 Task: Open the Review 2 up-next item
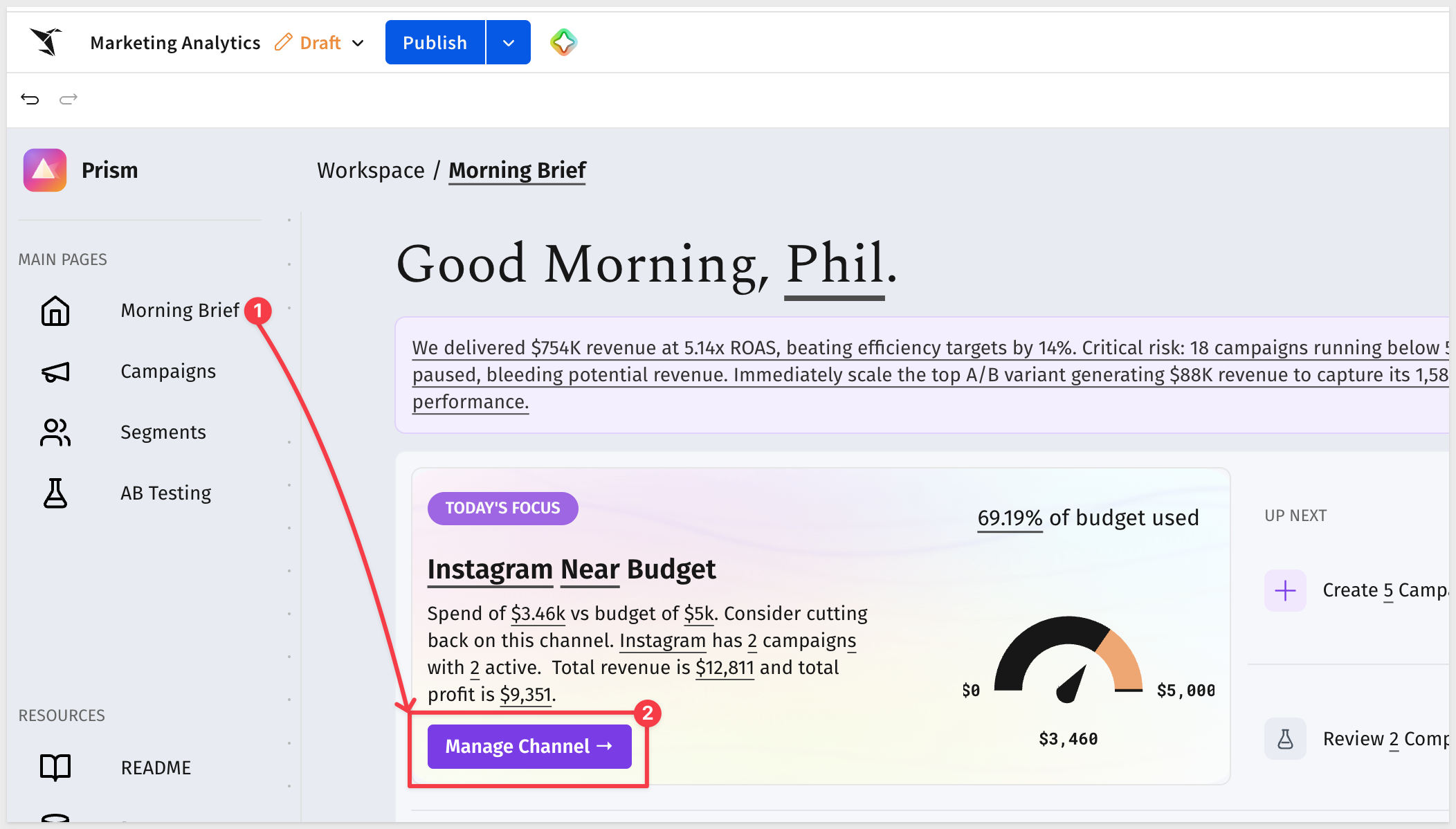tap(1385, 739)
